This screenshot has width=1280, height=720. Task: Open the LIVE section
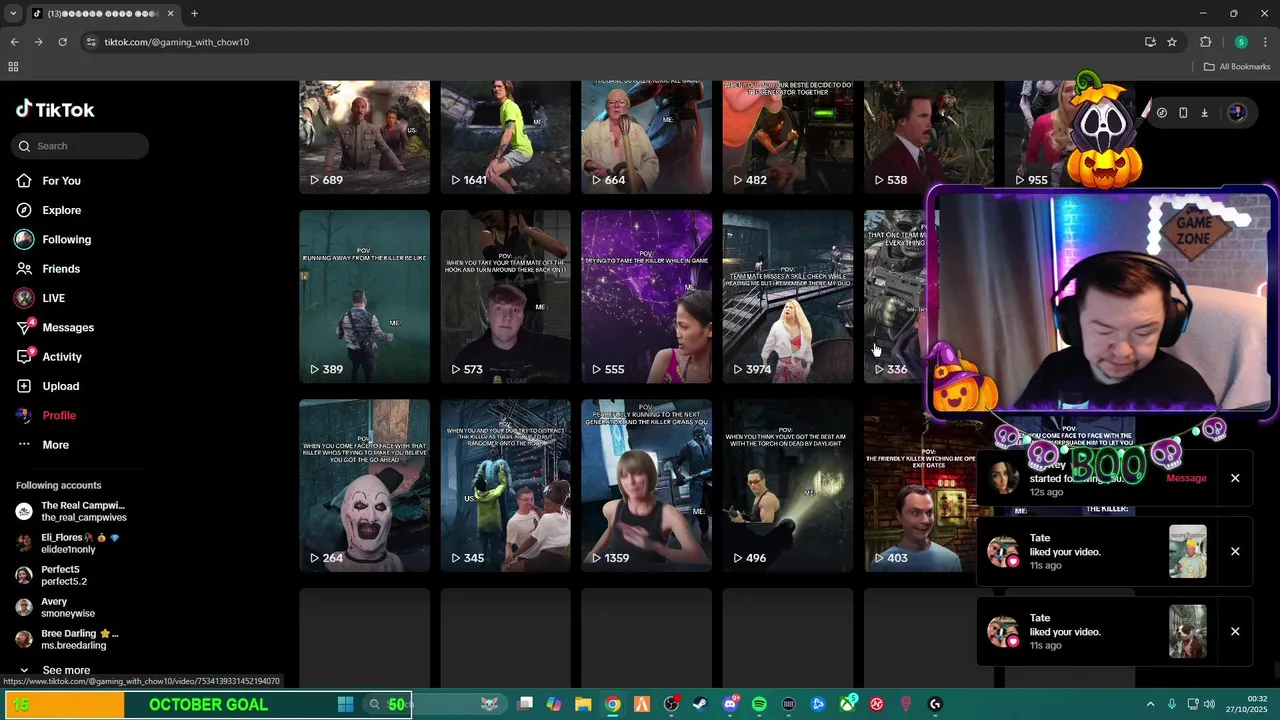point(54,298)
